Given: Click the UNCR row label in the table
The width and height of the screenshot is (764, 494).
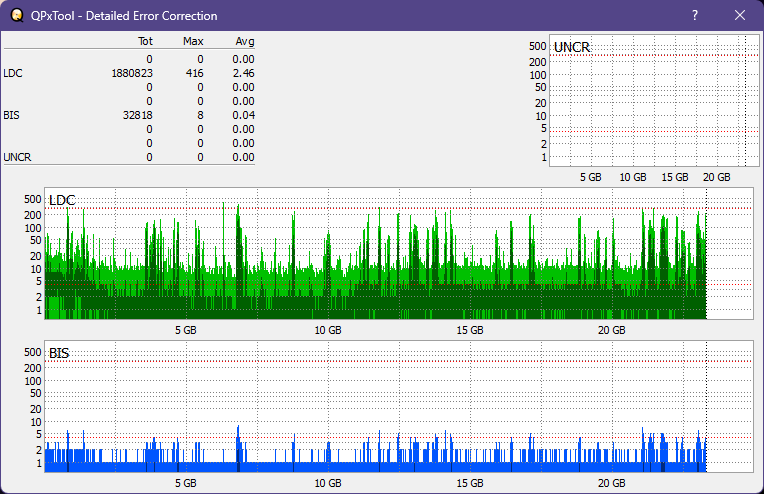Looking at the screenshot, I should [17, 157].
